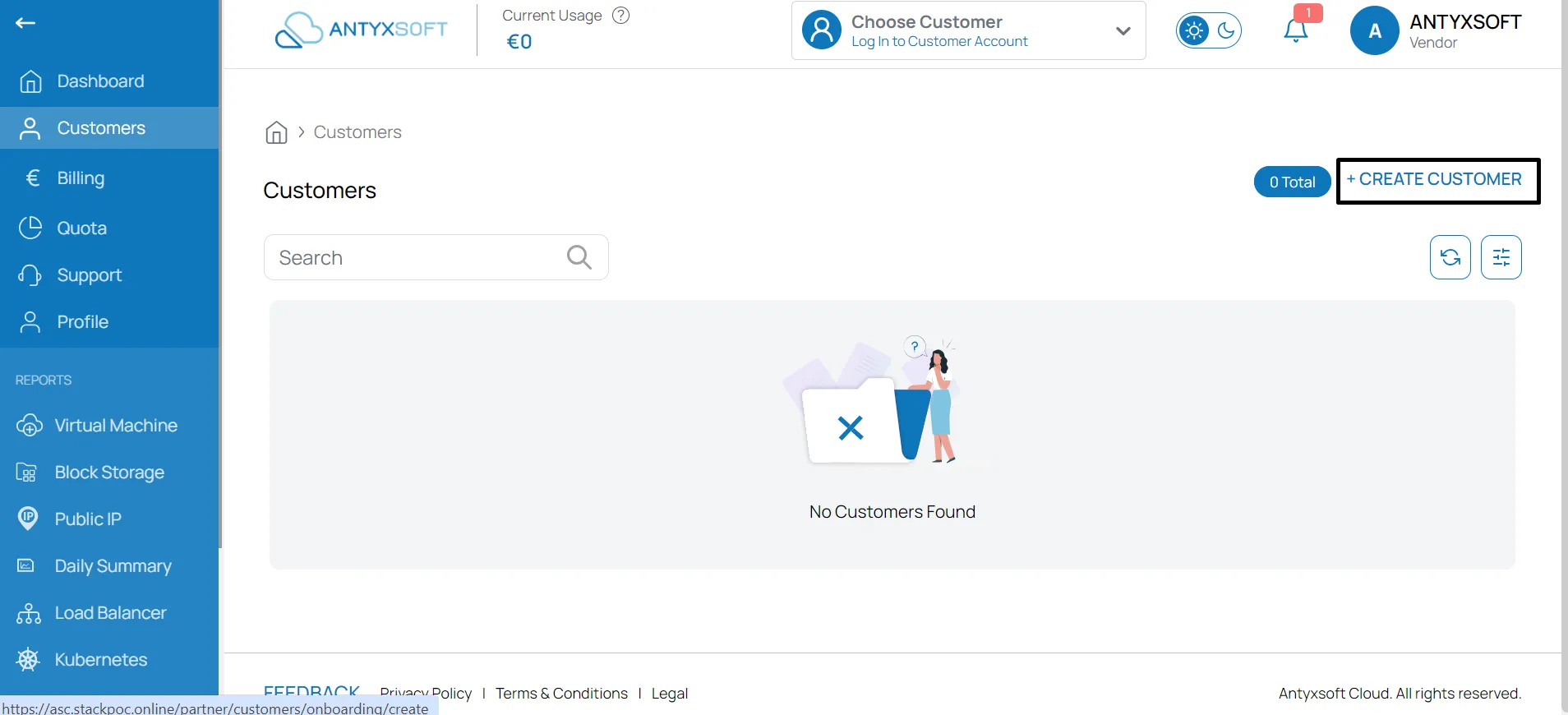This screenshot has width=1568, height=715.
Task: Expand the Choose Customer dropdown
Action: pyautogui.click(x=1123, y=31)
